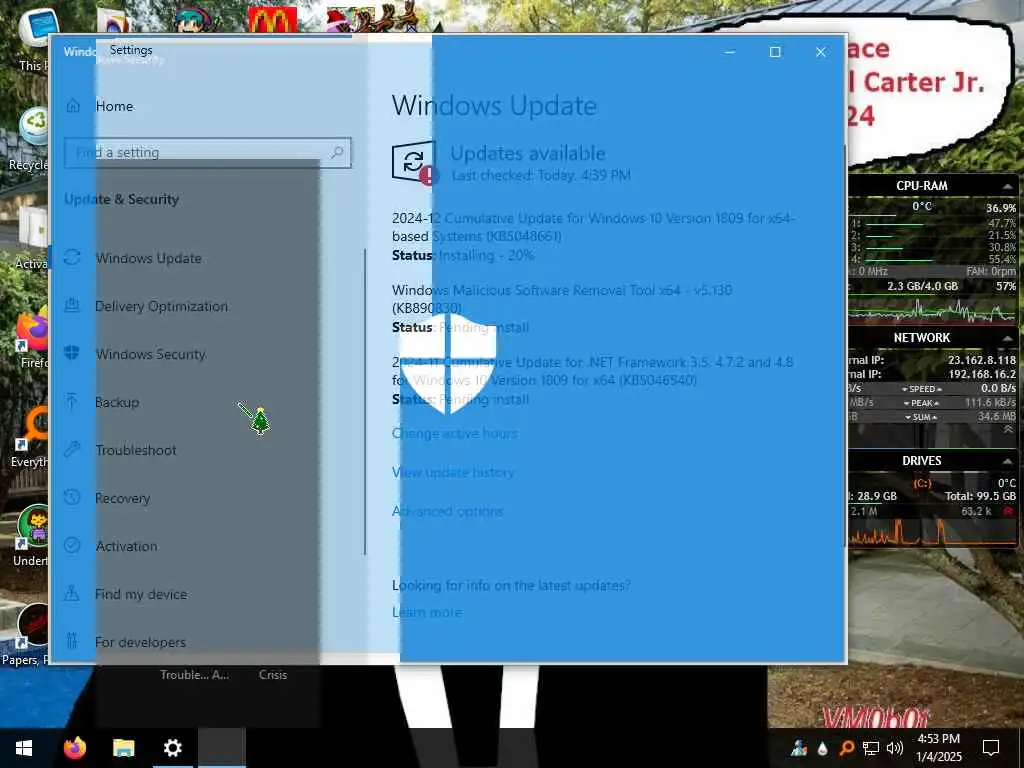The image size is (1024, 768).
Task: Click the double-chevron collapse arrow under network stats
Action: pos(1008,430)
